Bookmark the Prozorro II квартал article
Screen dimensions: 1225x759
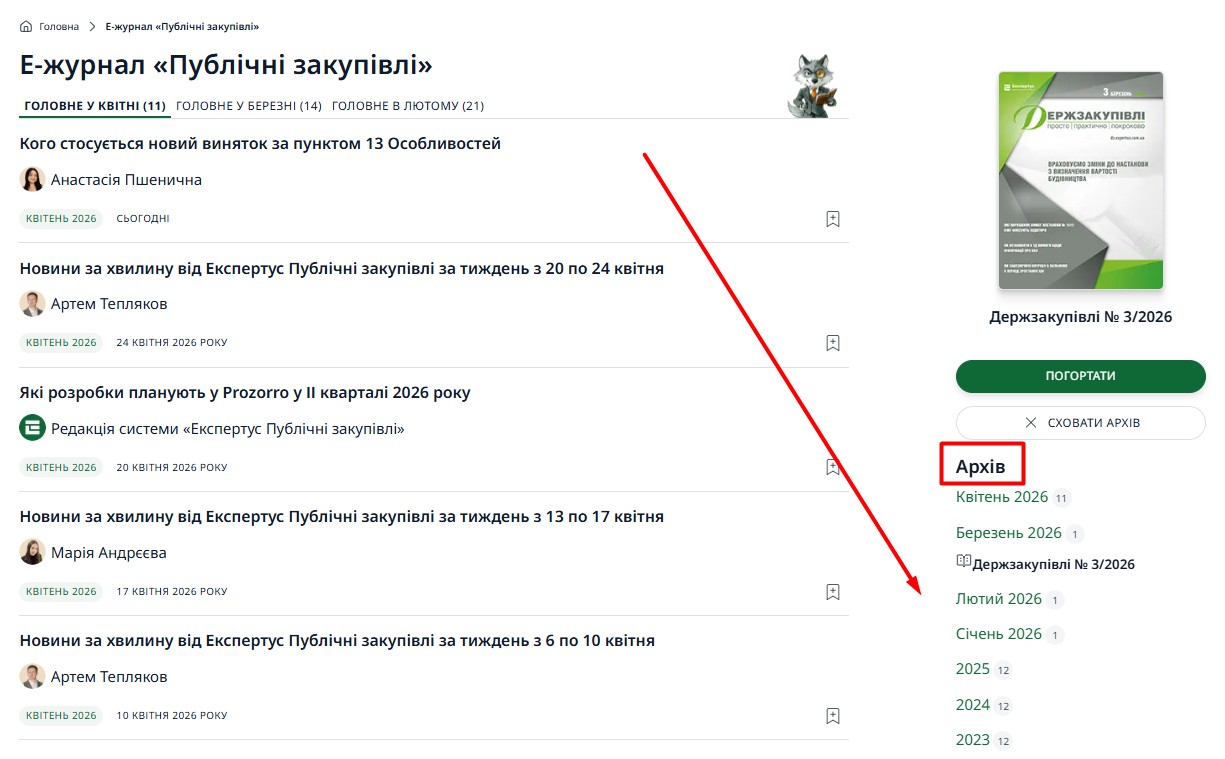(x=833, y=467)
